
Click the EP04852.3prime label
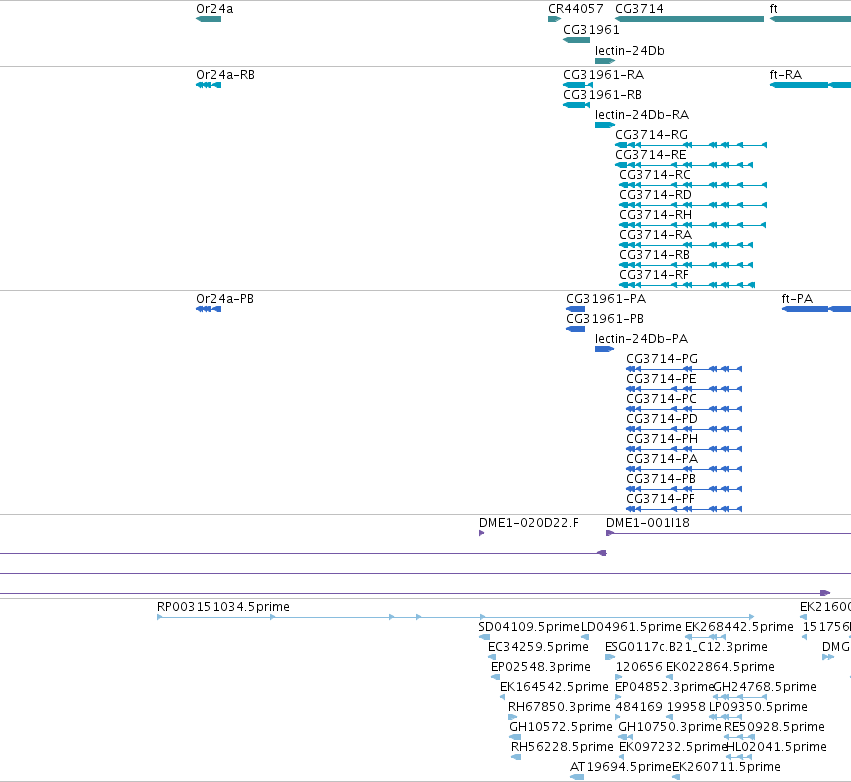click(665, 687)
